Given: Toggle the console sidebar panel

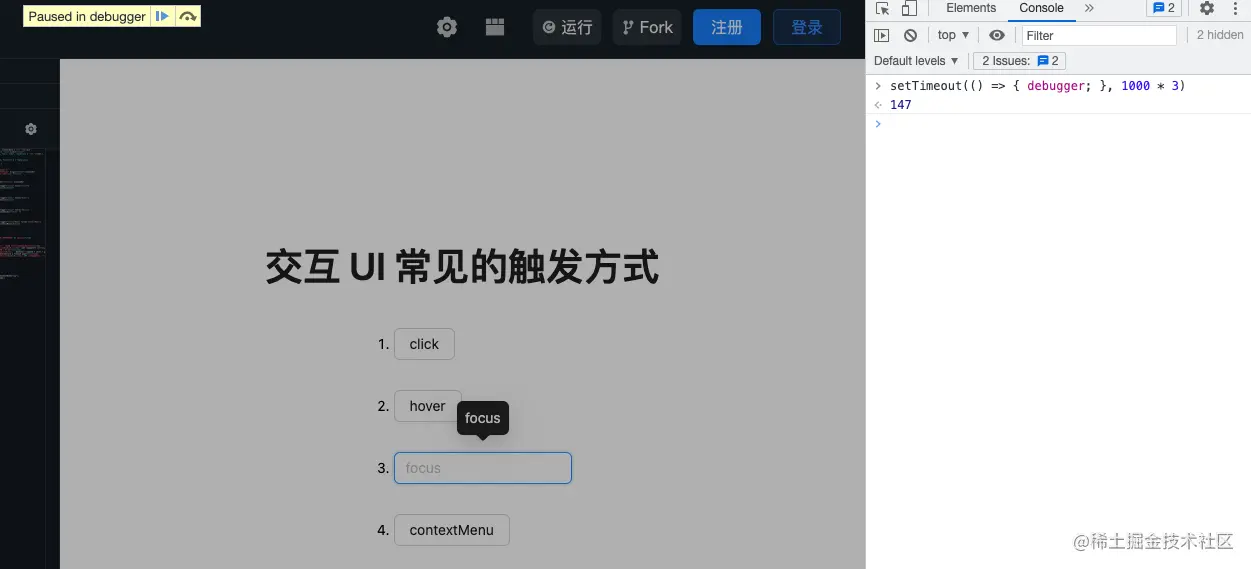Looking at the screenshot, I should click(x=881, y=35).
